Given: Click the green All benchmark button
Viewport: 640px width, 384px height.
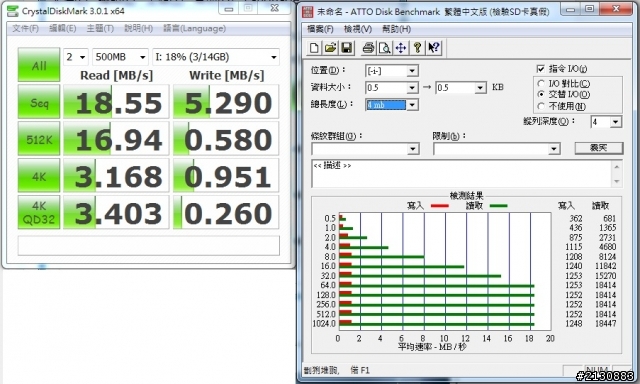Looking at the screenshot, I should (x=39, y=65).
